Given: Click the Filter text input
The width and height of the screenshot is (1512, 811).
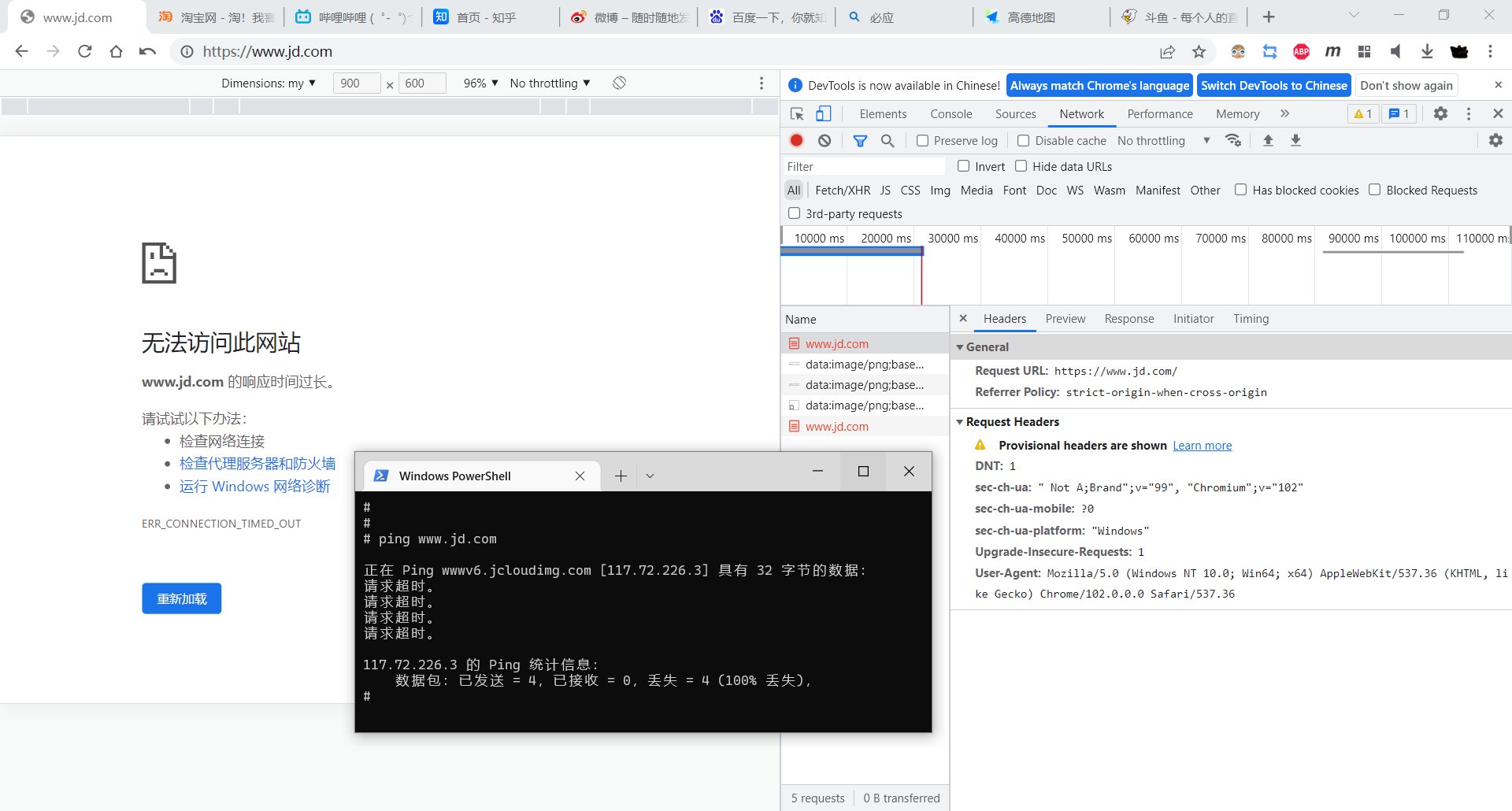Looking at the screenshot, I should click(x=864, y=166).
